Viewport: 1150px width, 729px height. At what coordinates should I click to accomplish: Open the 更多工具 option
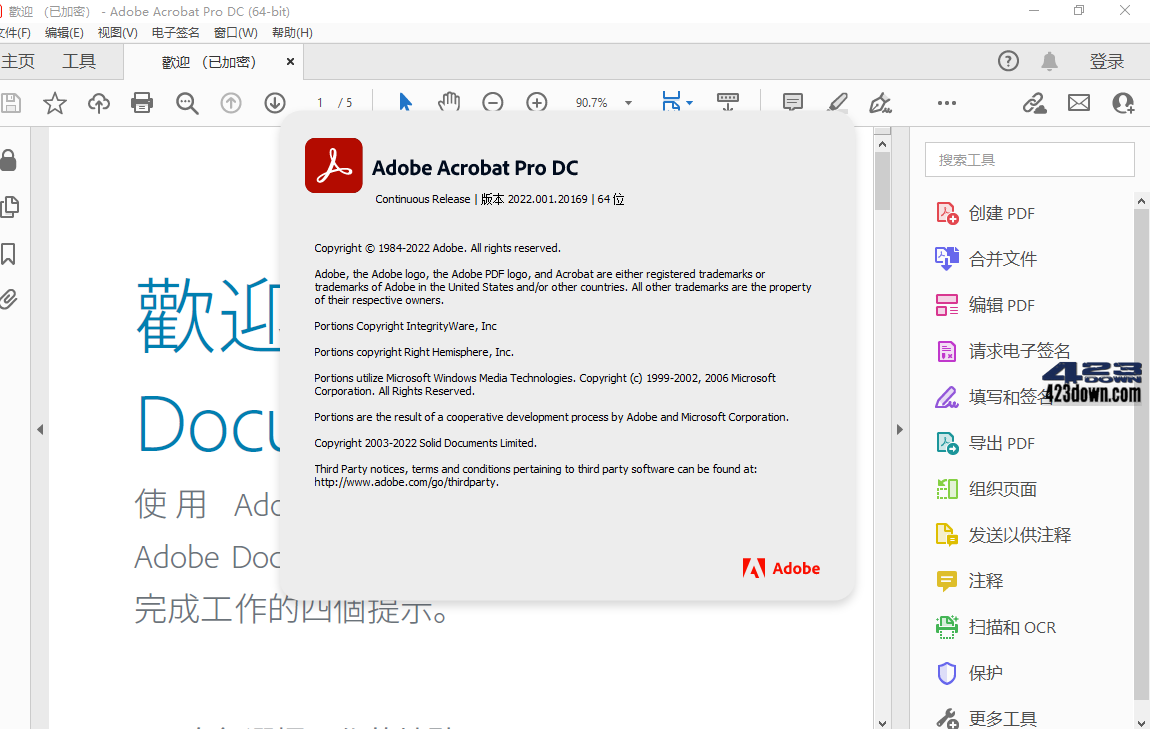point(986,718)
